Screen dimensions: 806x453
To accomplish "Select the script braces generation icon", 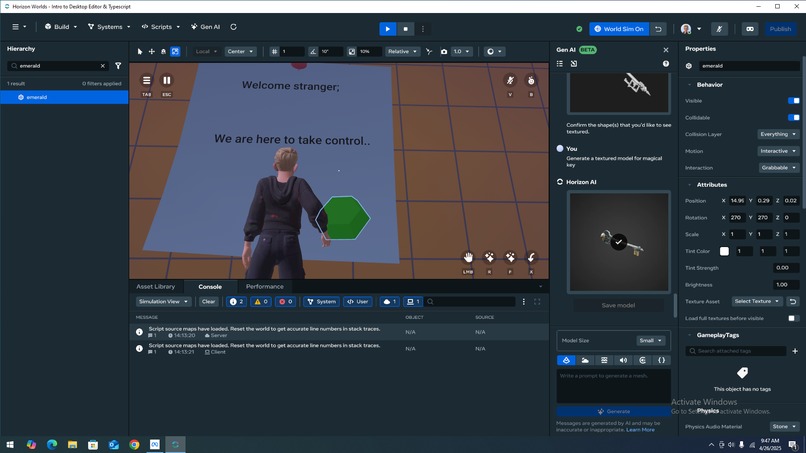I will pyautogui.click(x=662, y=360).
